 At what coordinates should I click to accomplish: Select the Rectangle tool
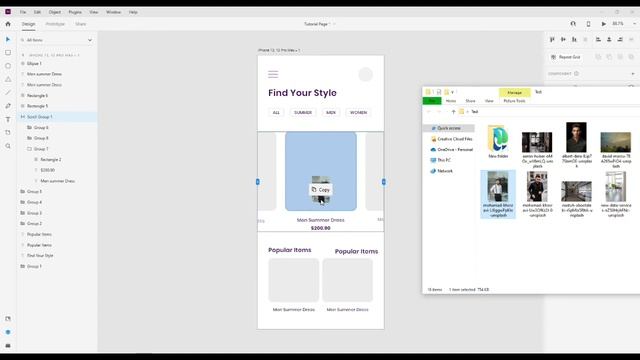click(8, 53)
